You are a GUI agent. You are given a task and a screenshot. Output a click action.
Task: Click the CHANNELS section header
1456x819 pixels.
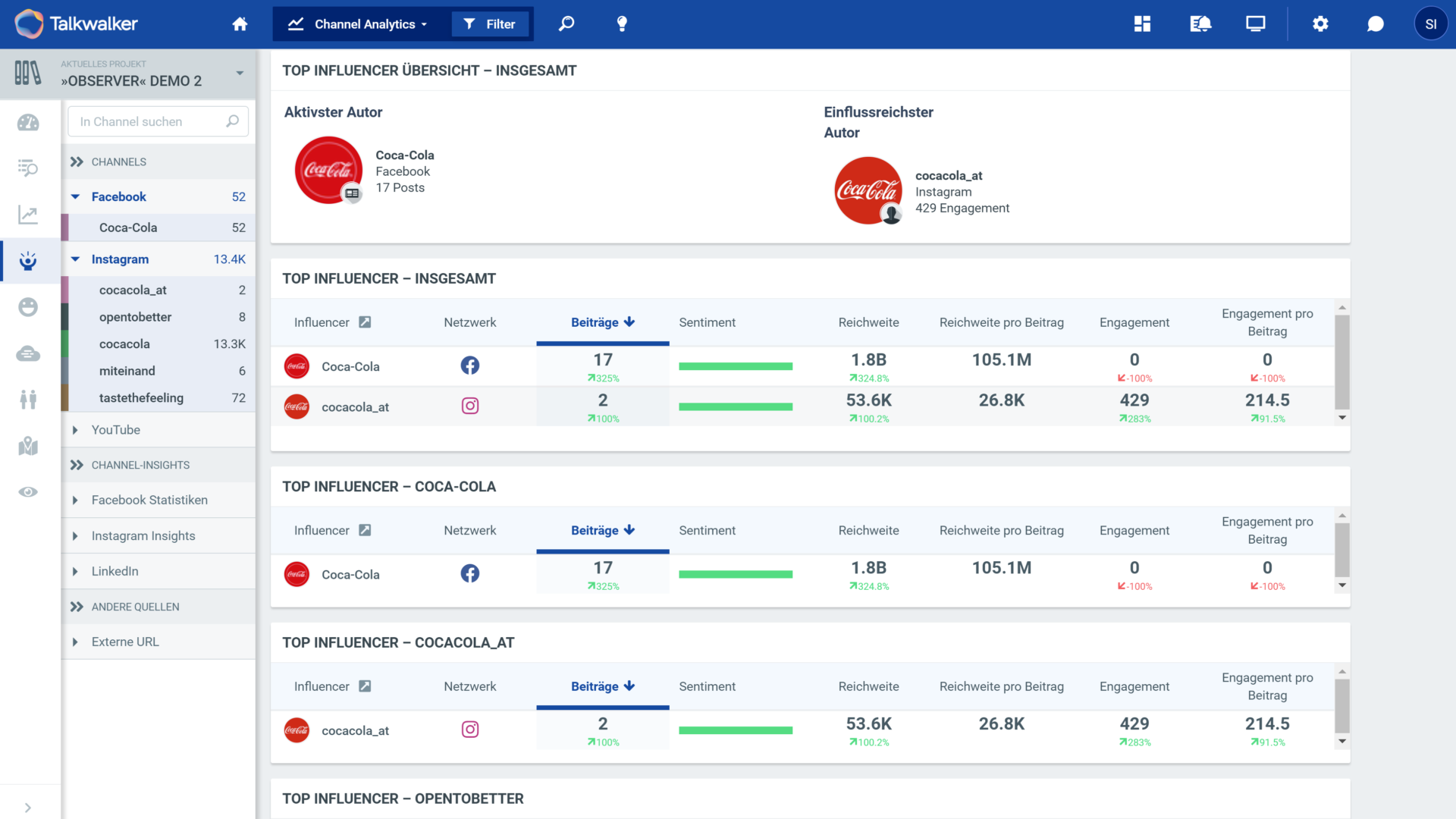click(x=158, y=162)
